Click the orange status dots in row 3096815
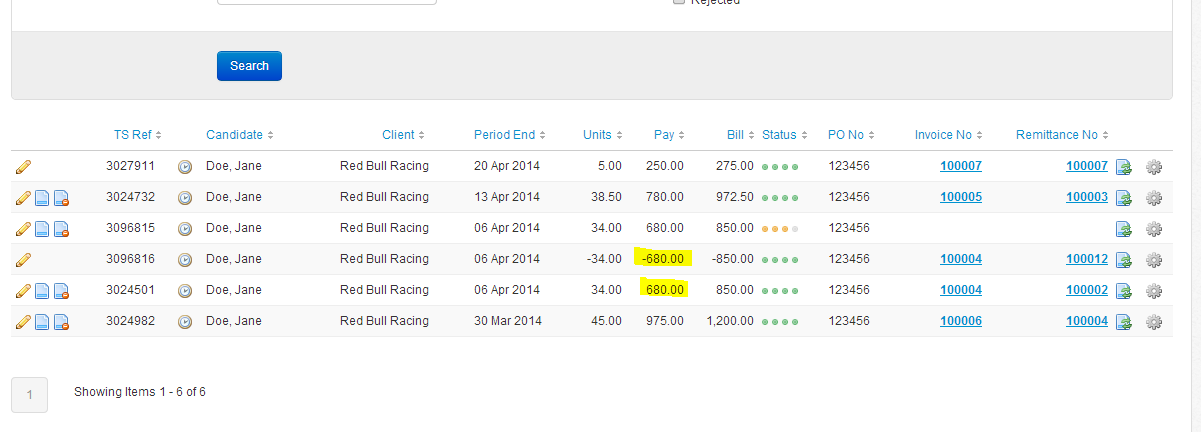1201x432 pixels. (781, 229)
